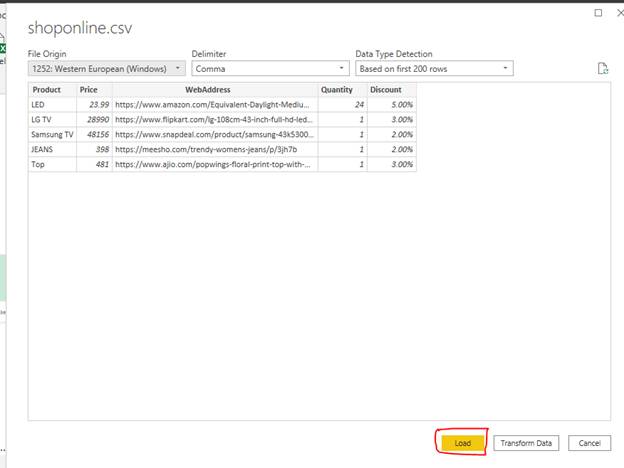Click the Samsung TV product cell
Screen dimensions: 624x468
52,135
